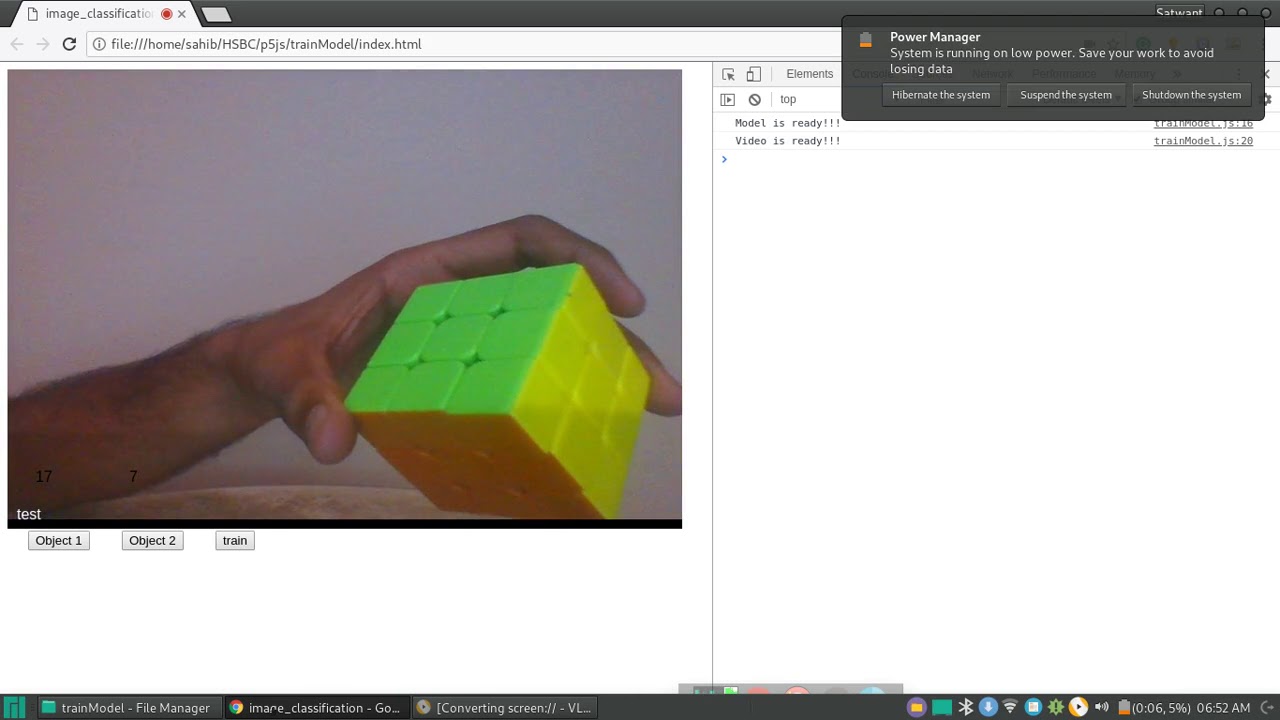Click the 06:52 AM clock
The width and height of the screenshot is (1280, 720).
[x=1223, y=707]
